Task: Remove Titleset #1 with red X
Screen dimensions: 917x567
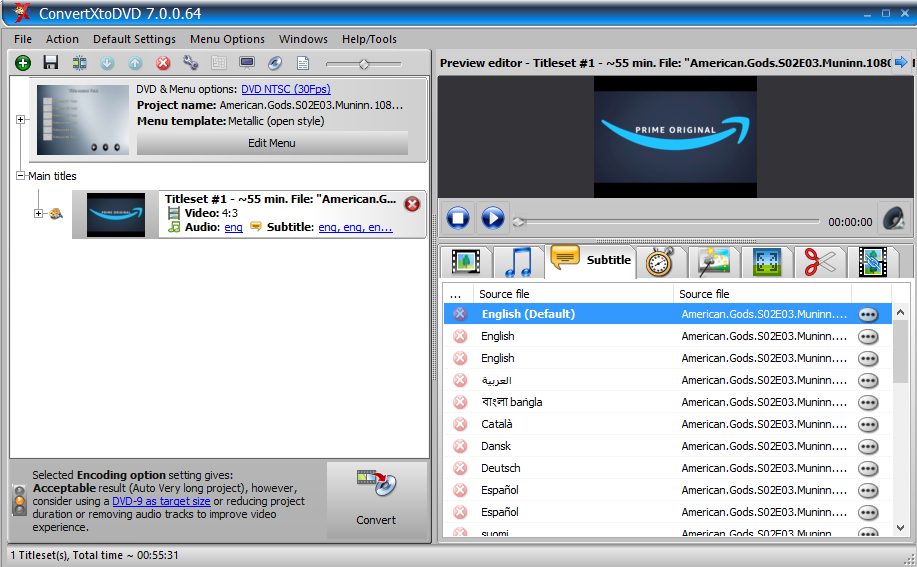Action: pos(412,204)
